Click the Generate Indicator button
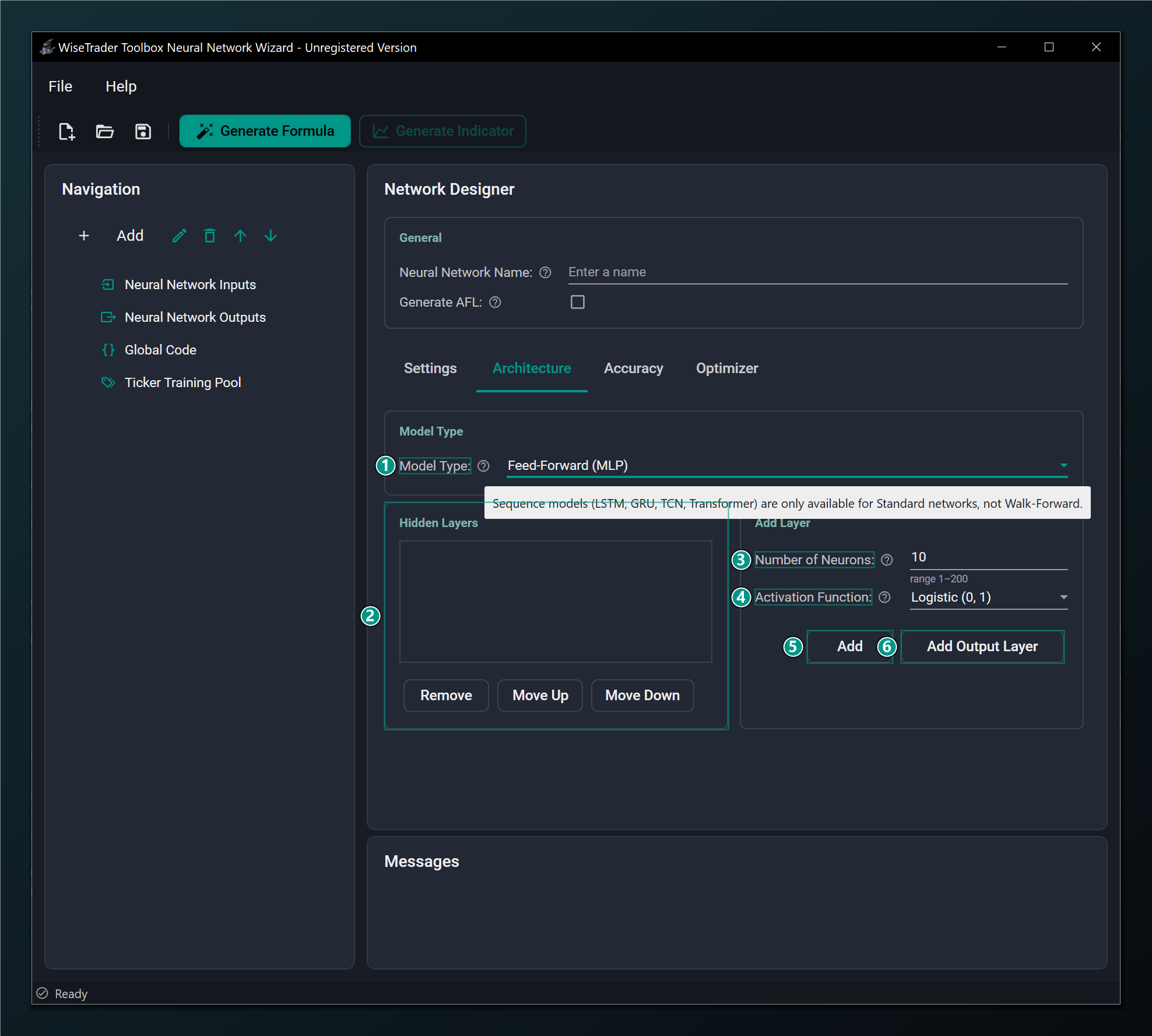The width and height of the screenshot is (1152, 1036). pos(443,131)
